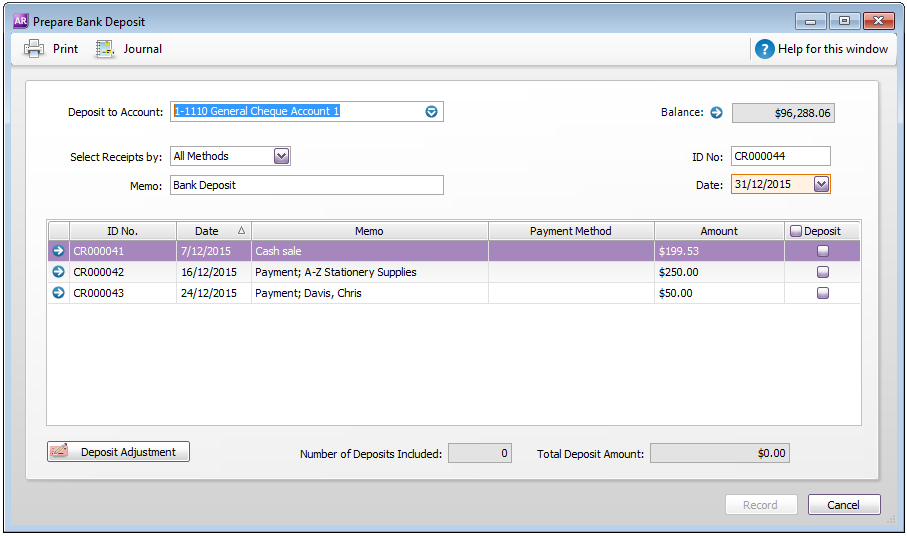Open the Select Receipts by dropdown
This screenshot has width=907, height=536.
pyautogui.click(x=281, y=156)
